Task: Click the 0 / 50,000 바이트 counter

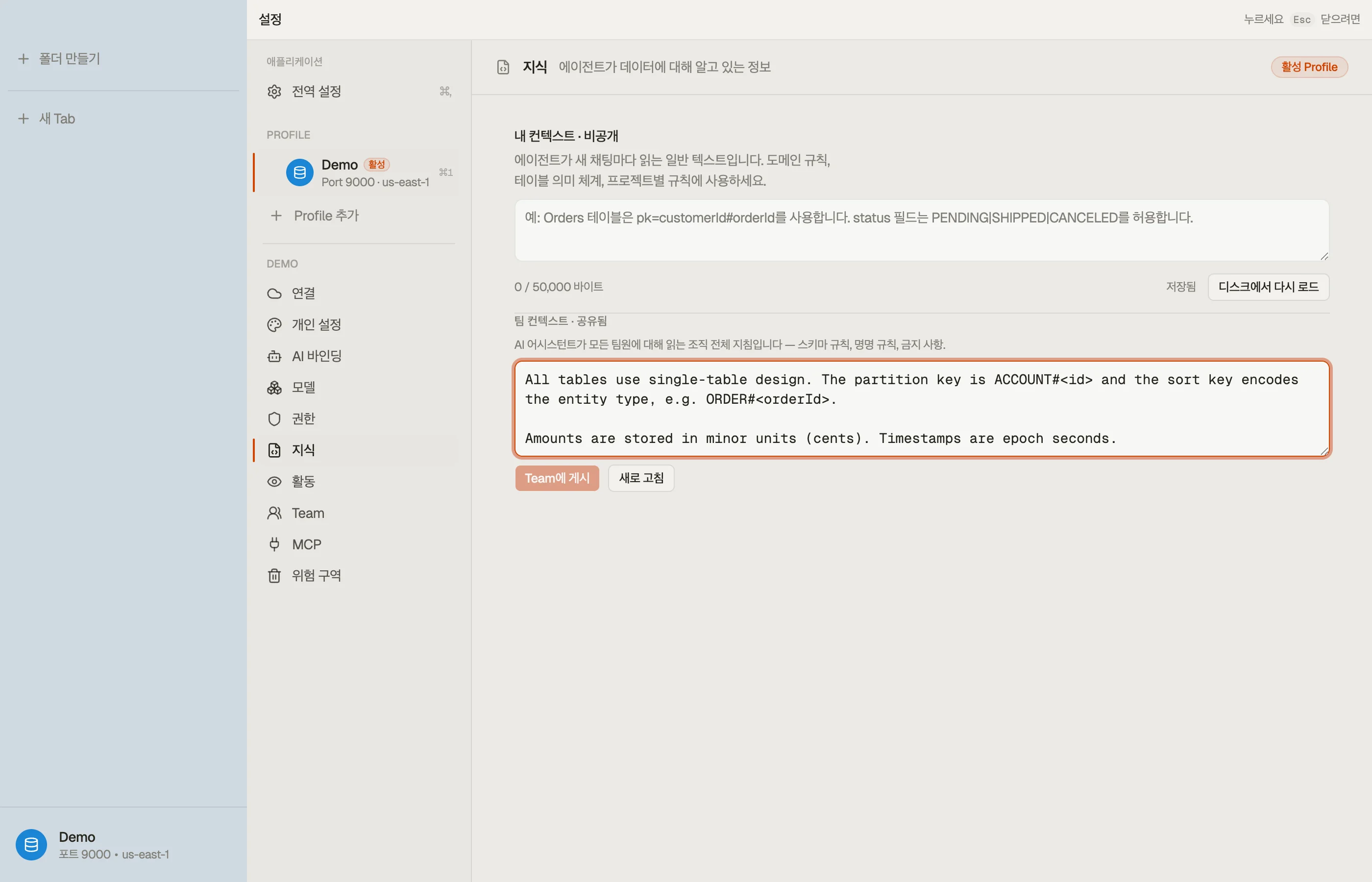Action: pos(558,287)
